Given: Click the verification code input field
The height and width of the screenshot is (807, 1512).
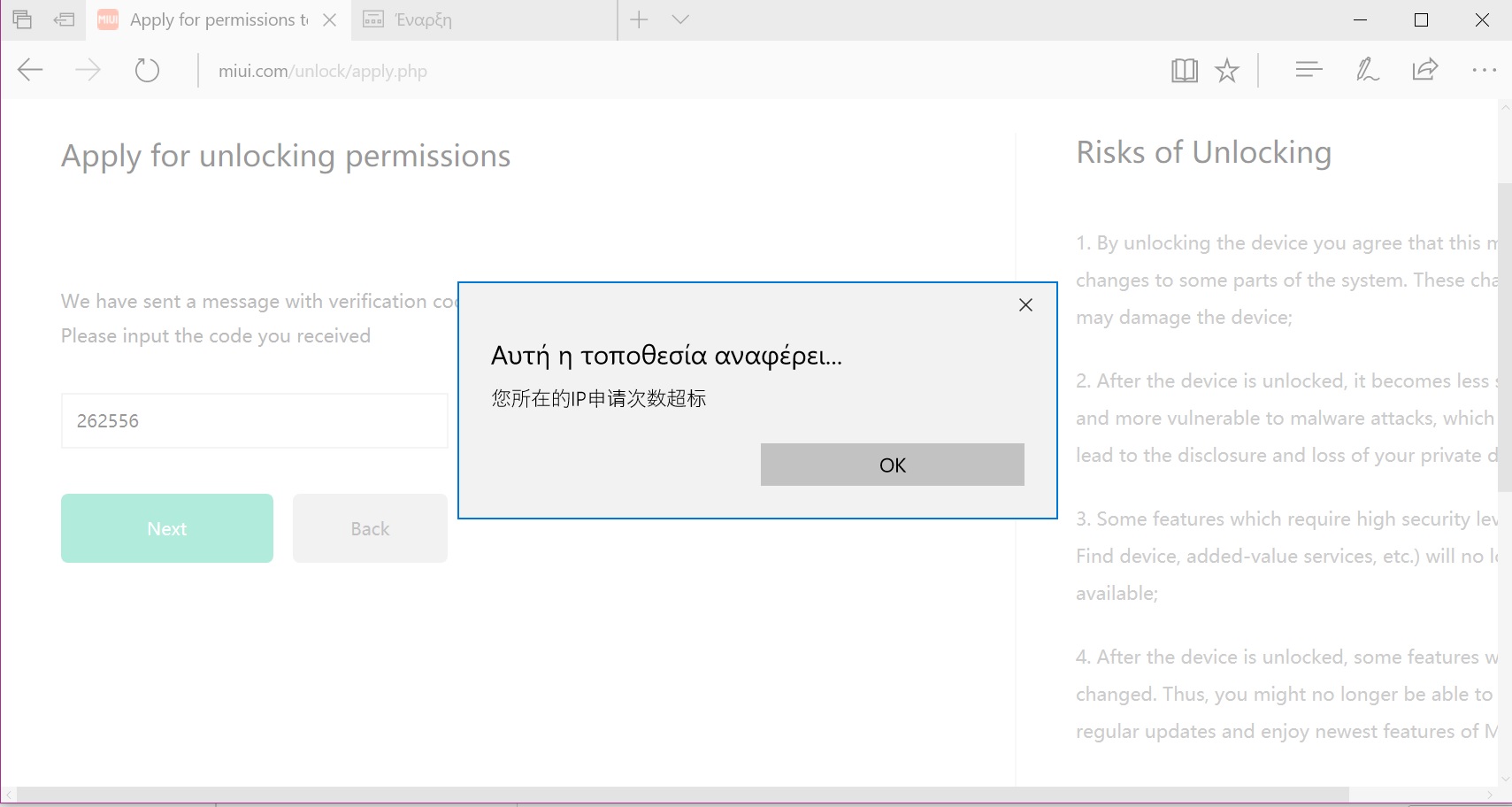Looking at the screenshot, I should click(254, 420).
